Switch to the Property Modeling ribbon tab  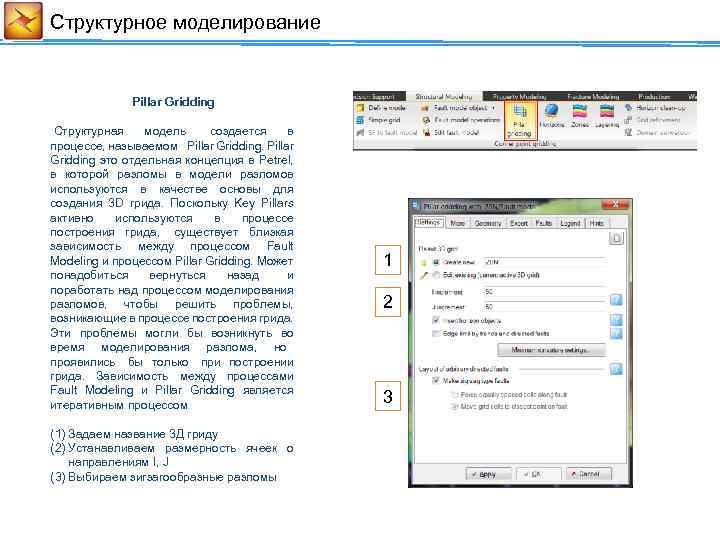tap(519, 96)
